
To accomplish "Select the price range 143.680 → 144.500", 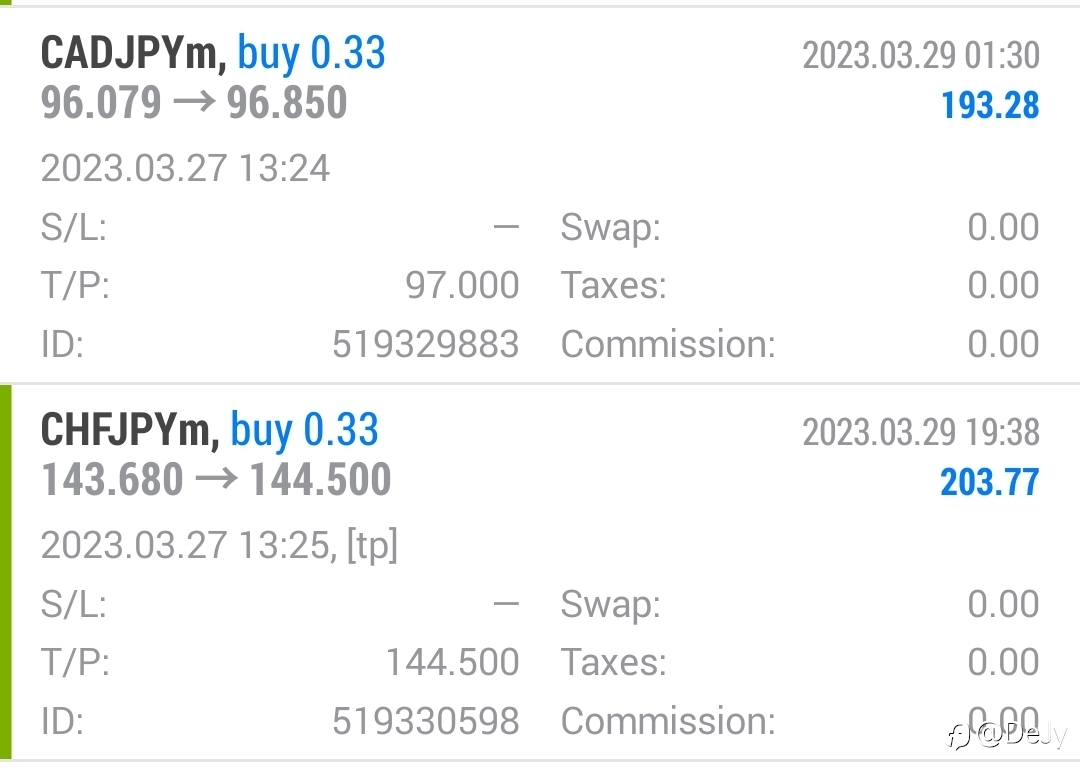I will [216, 480].
